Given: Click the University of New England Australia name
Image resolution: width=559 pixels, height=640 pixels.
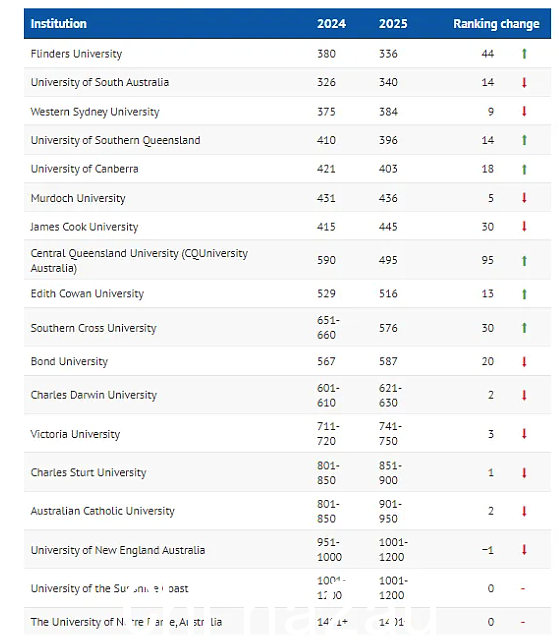Looking at the screenshot, I should click(118, 550).
